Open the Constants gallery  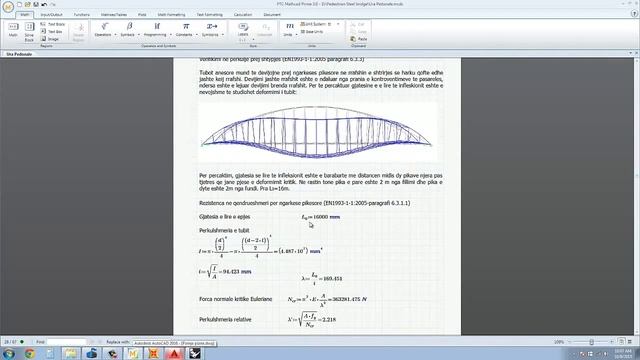[184, 29]
